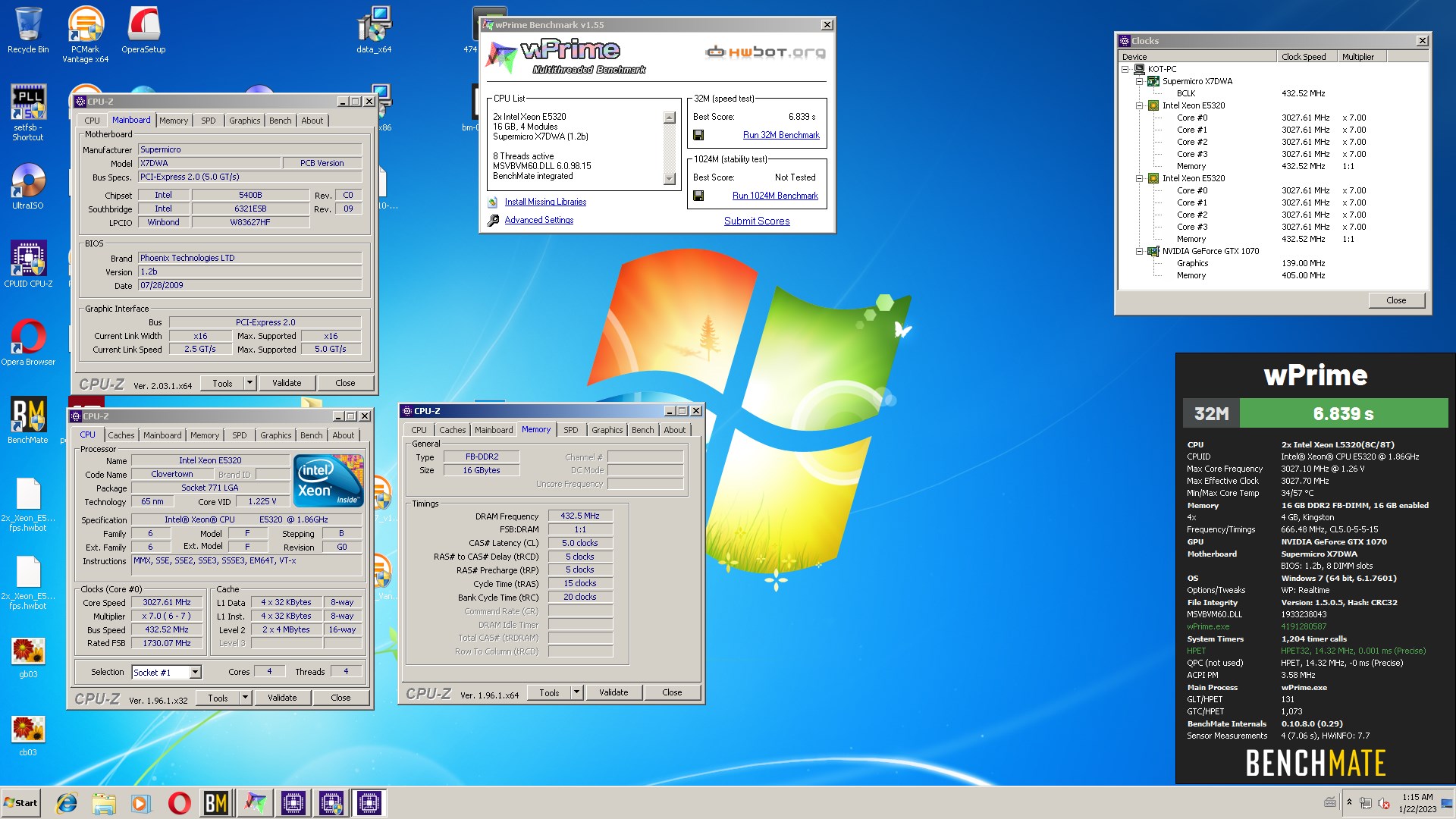Image resolution: width=1456 pixels, height=819 pixels.
Task: Open Tools dropdown arrow in Mainboard CPU-Z
Action: tap(249, 383)
